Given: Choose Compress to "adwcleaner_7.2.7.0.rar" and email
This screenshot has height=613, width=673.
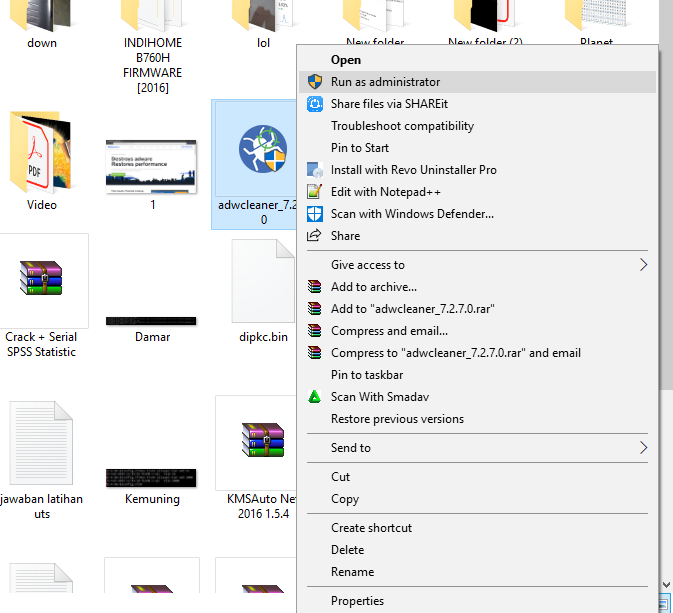Looking at the screenshot, I should [x=477, y=353].
